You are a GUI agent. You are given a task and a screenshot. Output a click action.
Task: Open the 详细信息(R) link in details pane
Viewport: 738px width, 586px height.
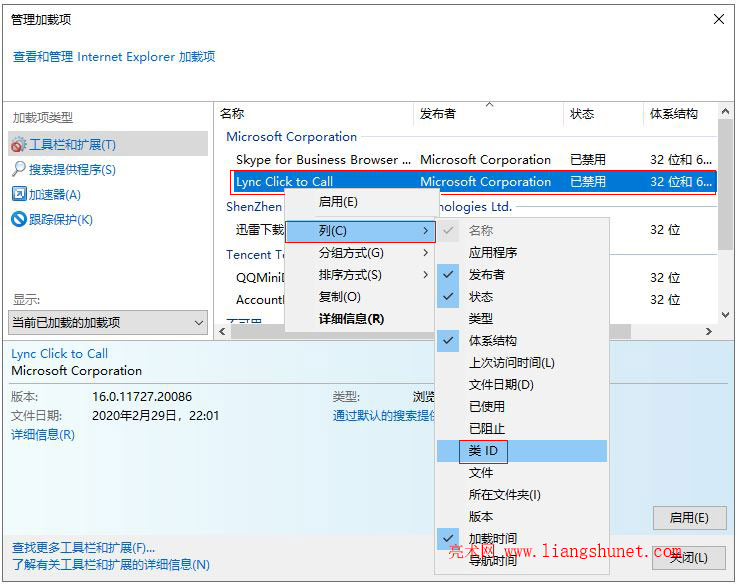[43, 434]
